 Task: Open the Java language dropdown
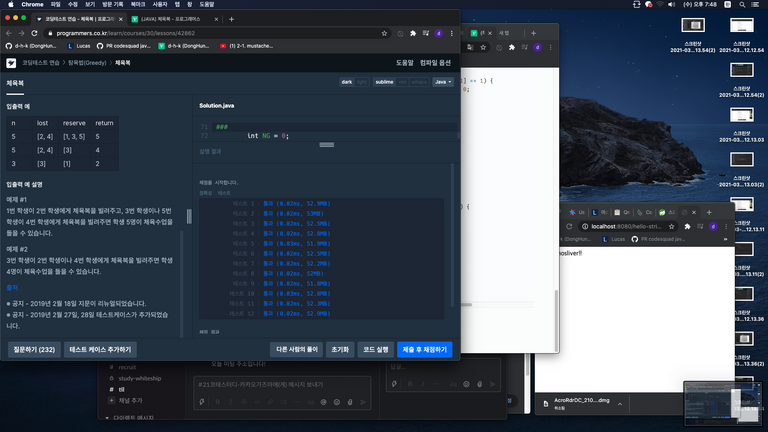[443, 82]
